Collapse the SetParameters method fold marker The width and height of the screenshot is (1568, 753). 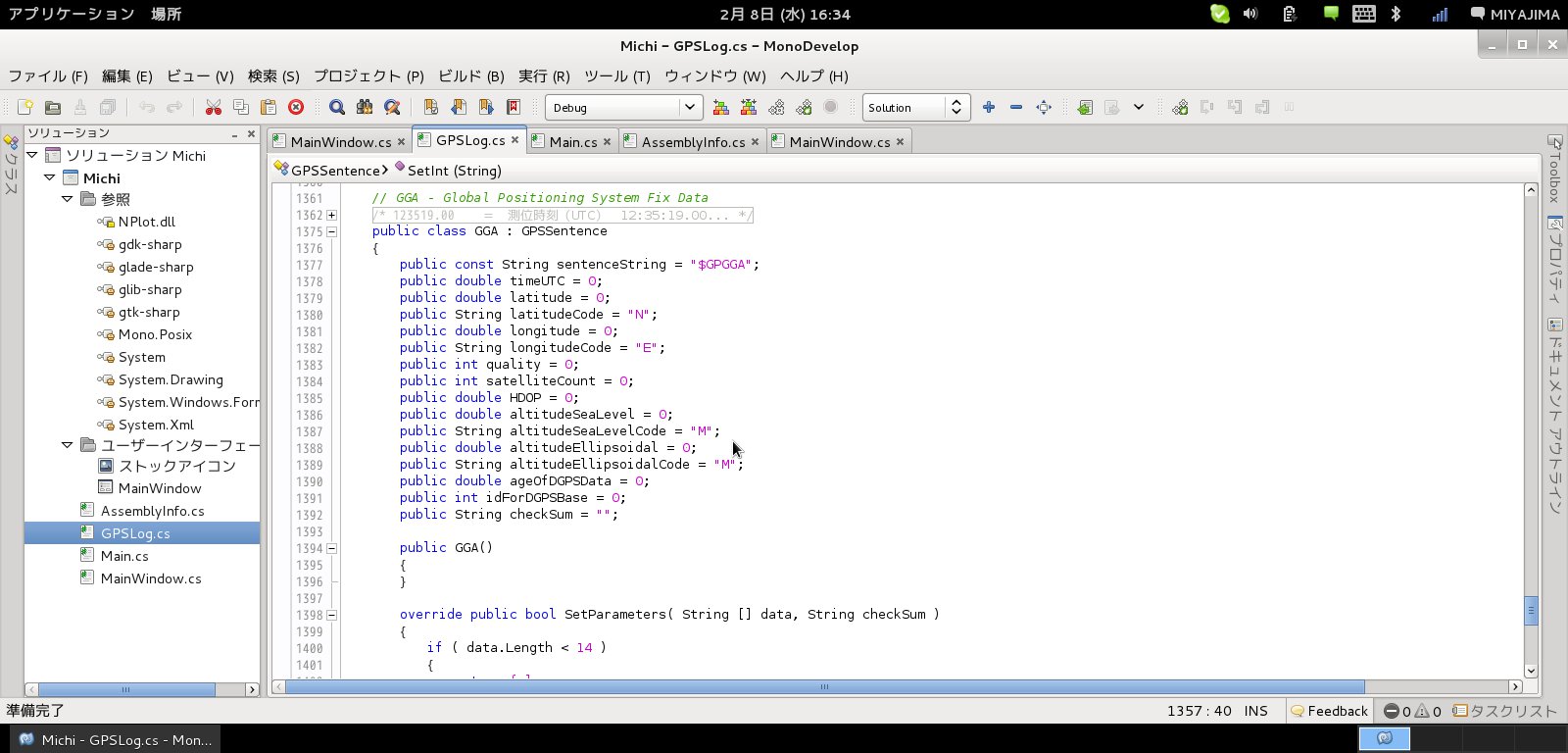point(331,616)
